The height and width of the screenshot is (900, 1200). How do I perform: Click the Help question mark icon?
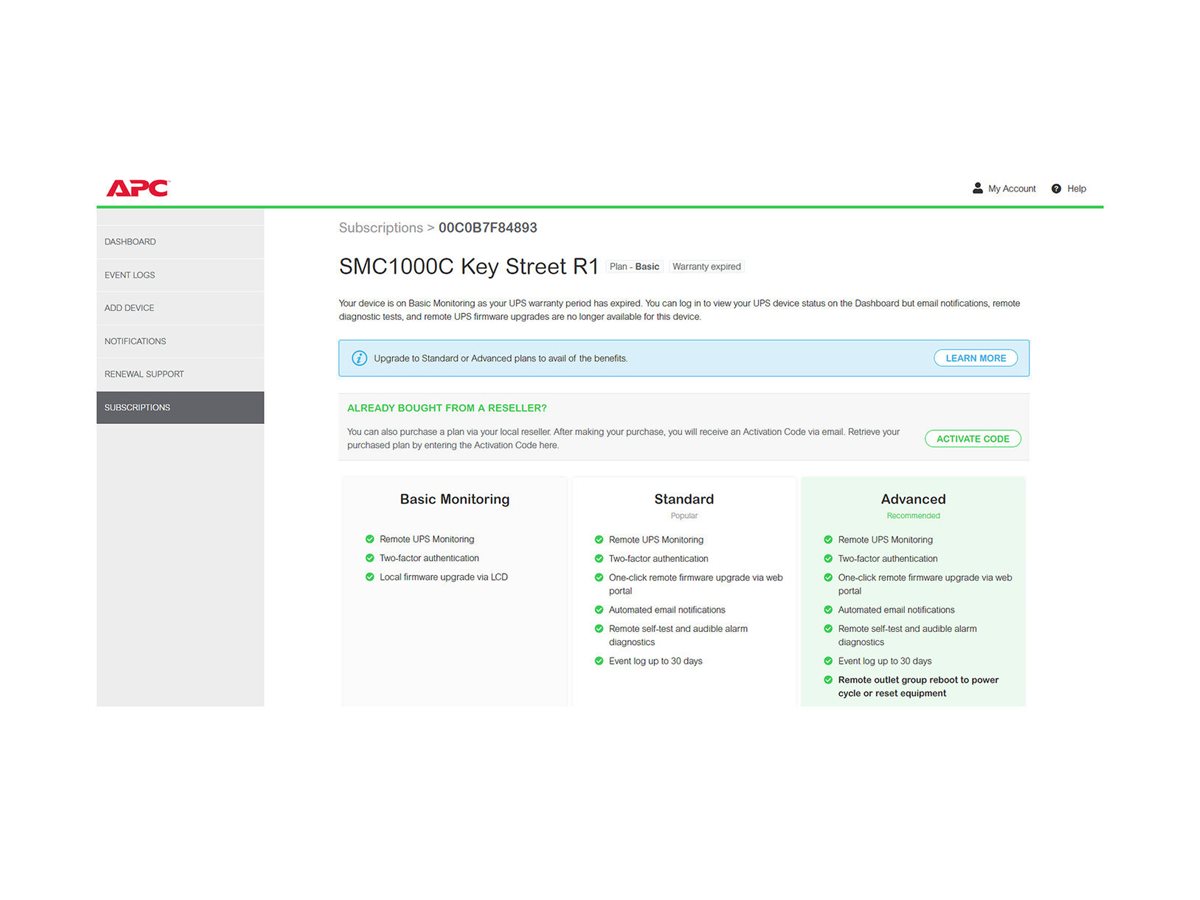pyautogui.click(x=1056, y=188)
